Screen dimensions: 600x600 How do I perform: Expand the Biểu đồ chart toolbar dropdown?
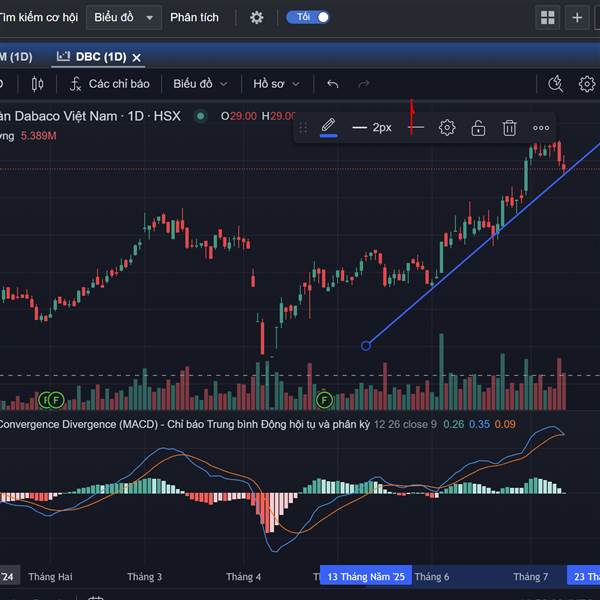pos(200,84)
